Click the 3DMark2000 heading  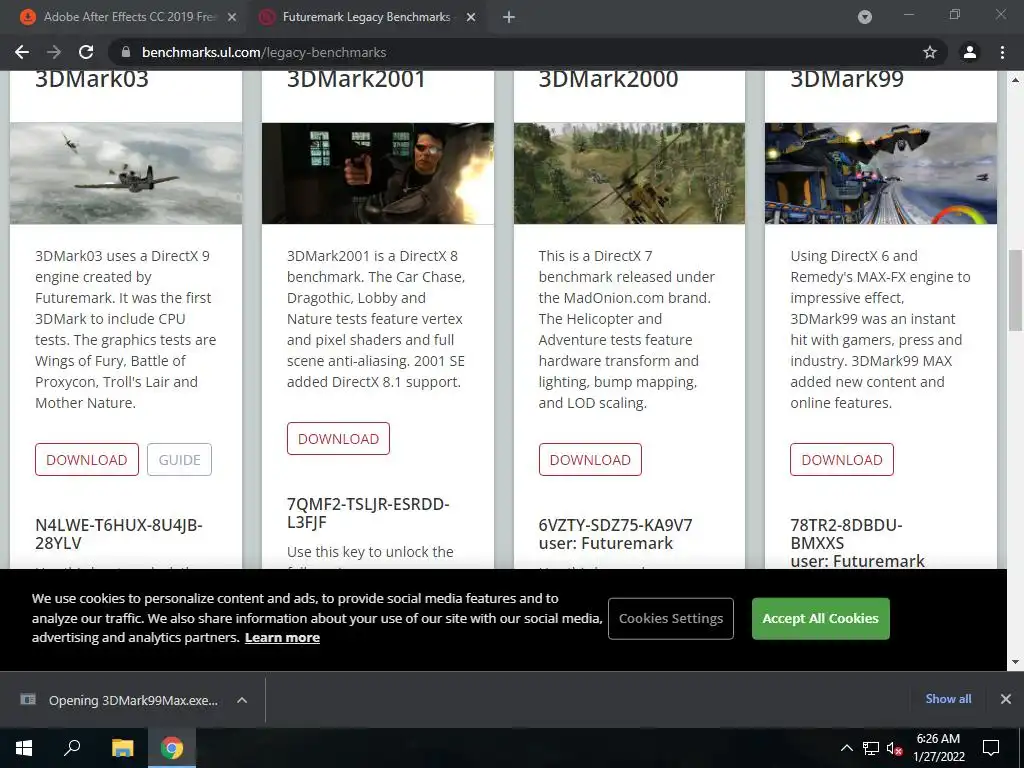pyautogui.click(x=608, y=79)
